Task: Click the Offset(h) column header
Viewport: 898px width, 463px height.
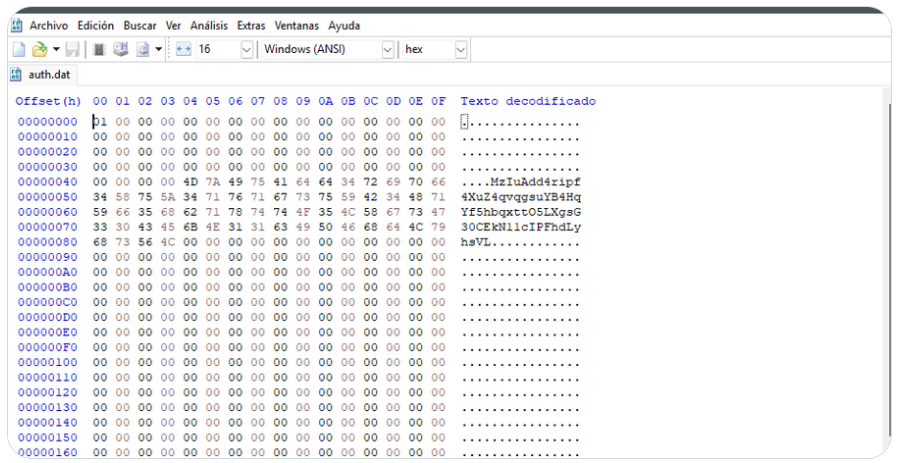Action: point(48,102)
